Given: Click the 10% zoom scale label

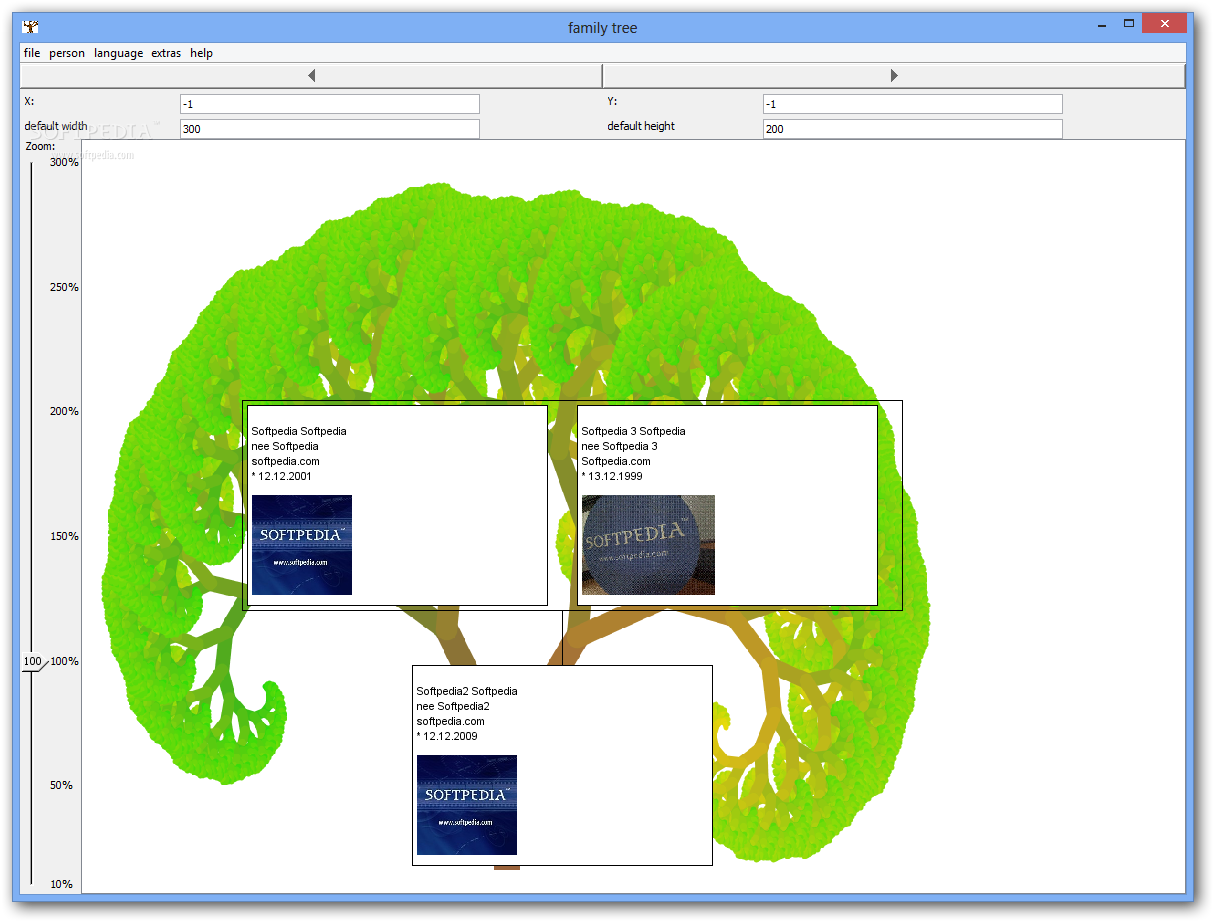Looking at the screenshot, I should point(61,884).
